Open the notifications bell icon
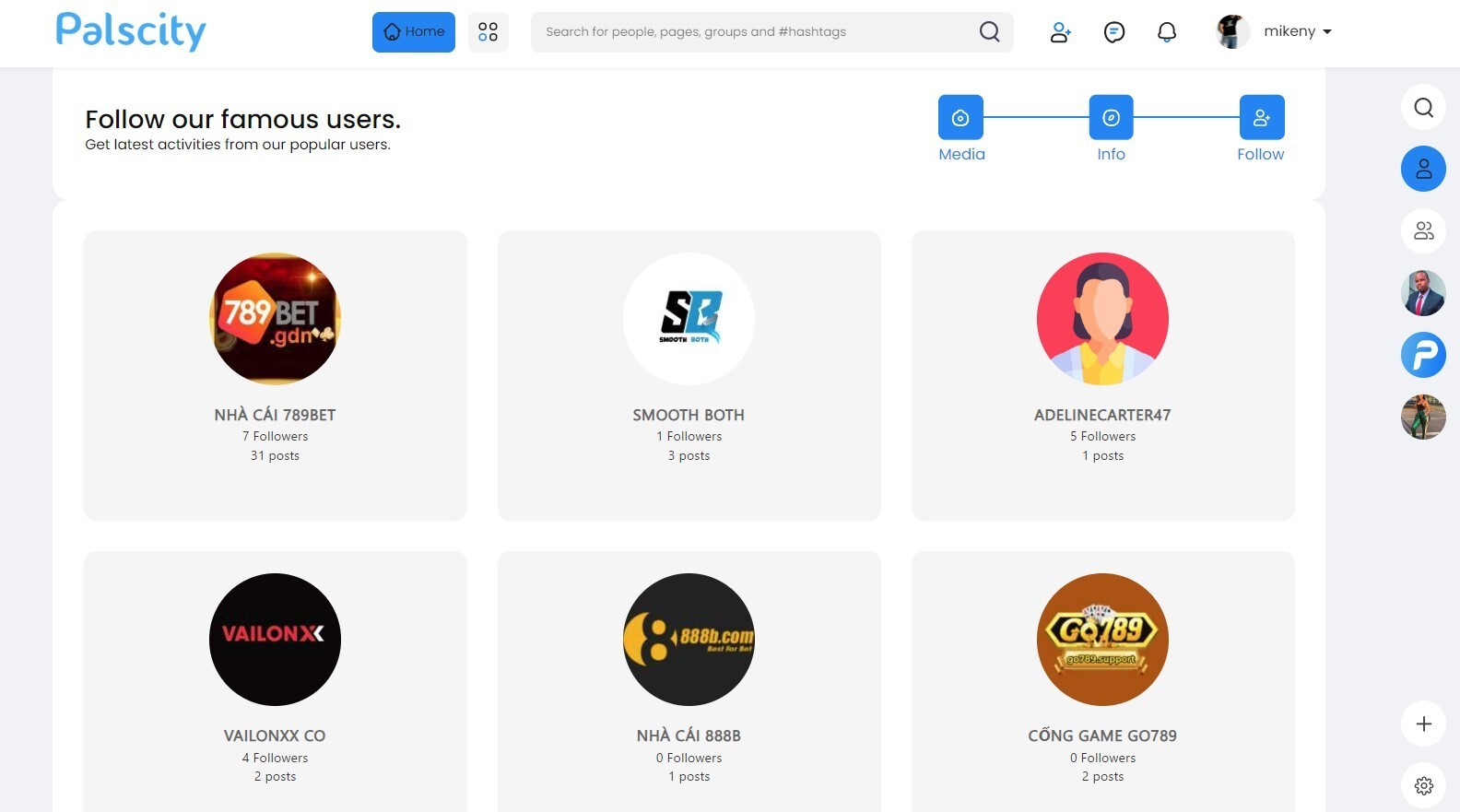The width and height of the screenshot is (1460, 812). [x=1167, y=32]
